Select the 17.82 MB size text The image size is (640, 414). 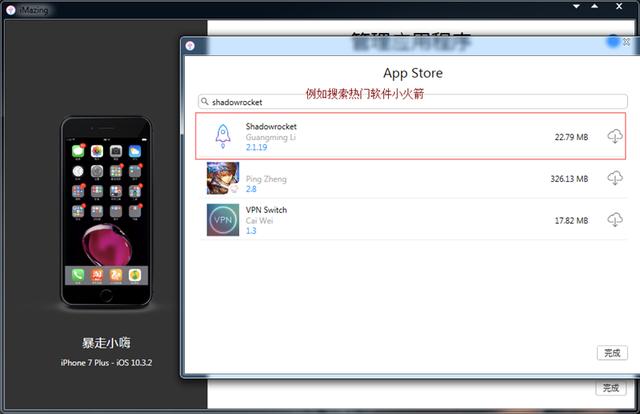point(571,220)
